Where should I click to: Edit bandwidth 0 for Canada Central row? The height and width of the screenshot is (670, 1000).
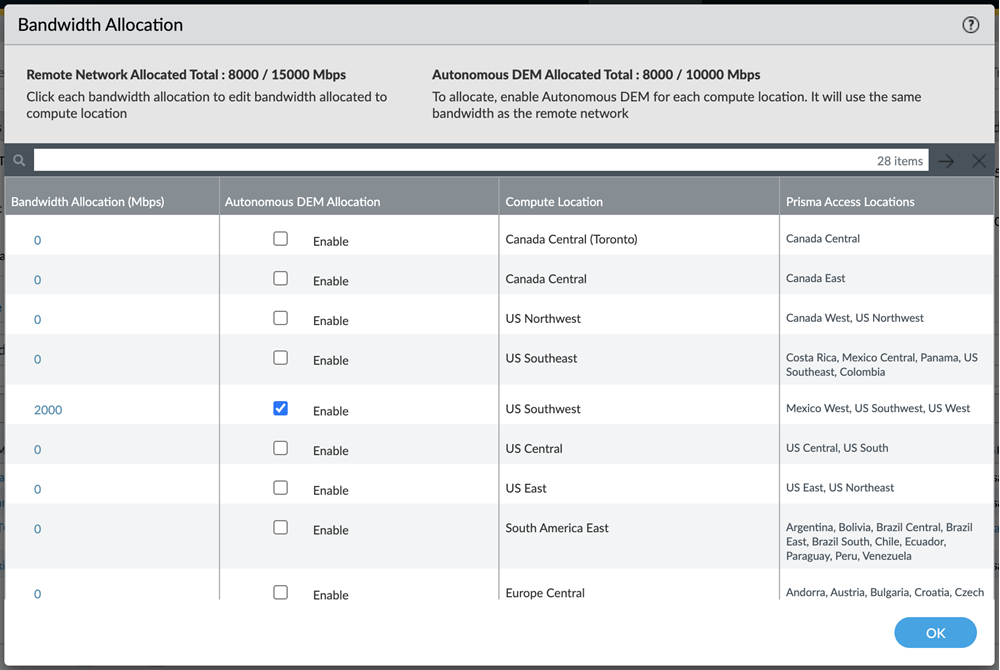tap(38, 280)
